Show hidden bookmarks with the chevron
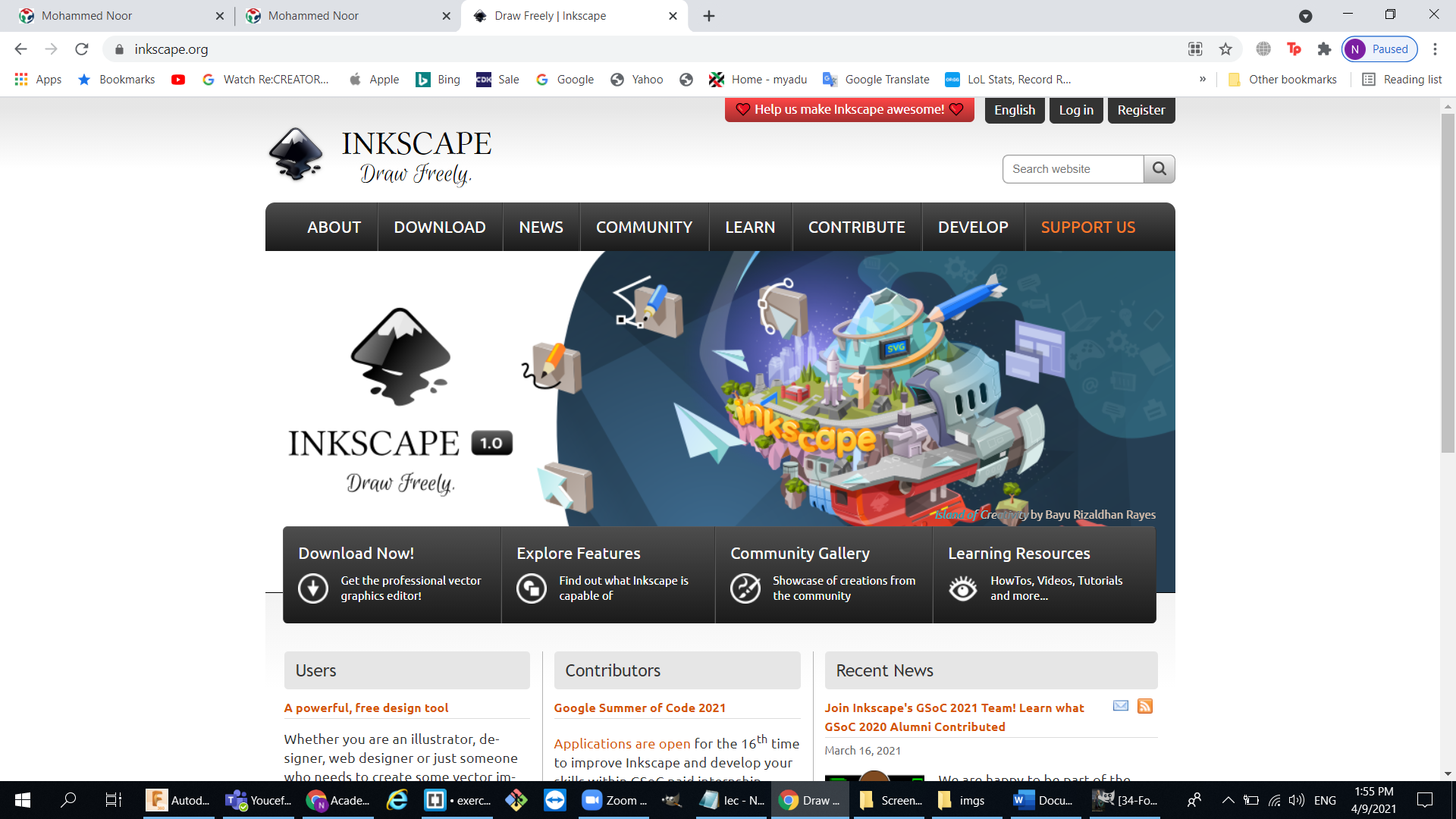The height and width of the screenshot is (819, 1456). pyautogui.click(x=1203, y=80)
